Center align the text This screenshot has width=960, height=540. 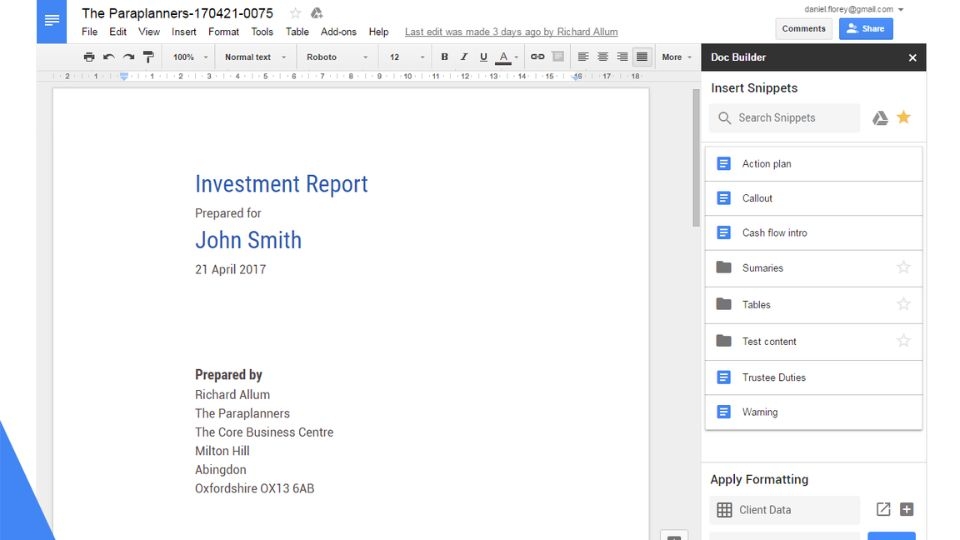point(603,57)
